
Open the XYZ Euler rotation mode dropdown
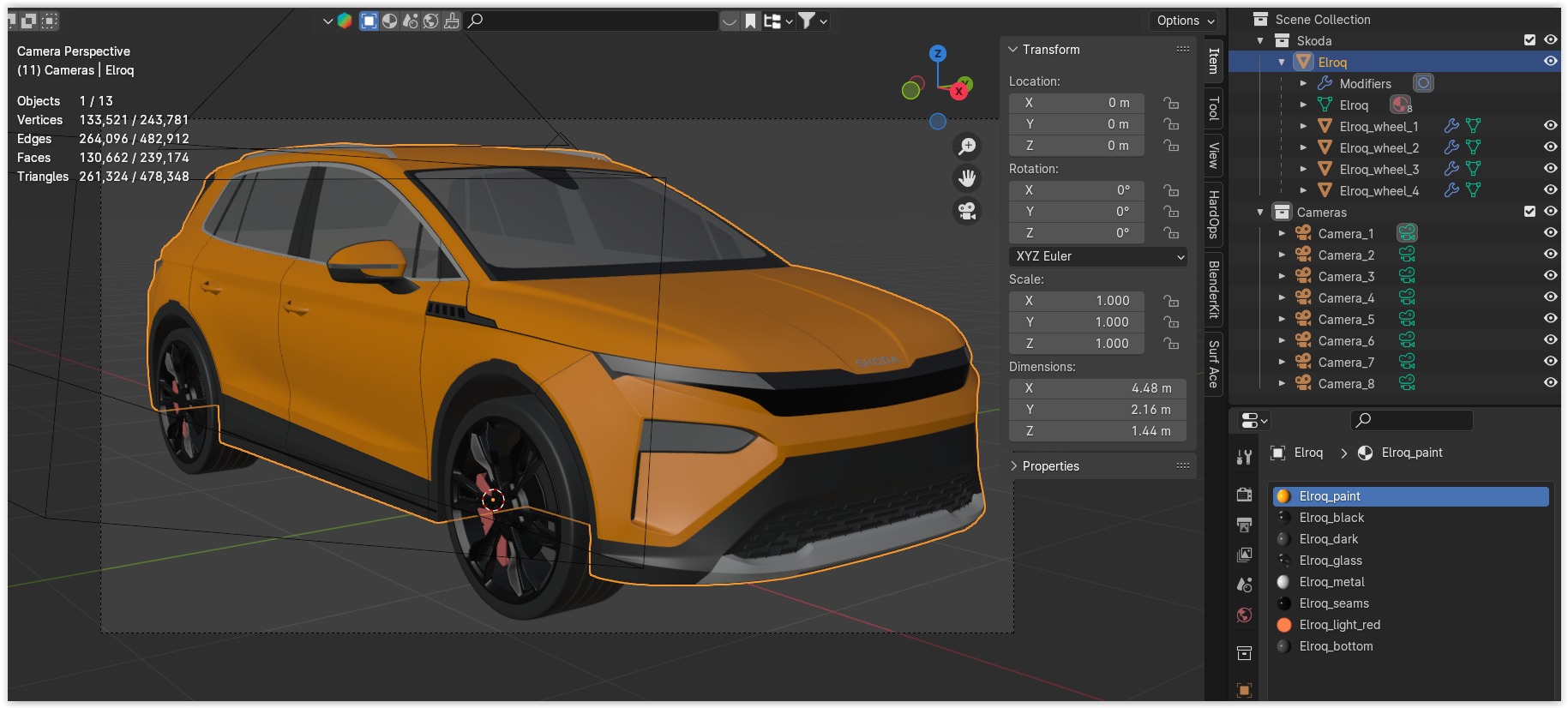point(1098,256)
